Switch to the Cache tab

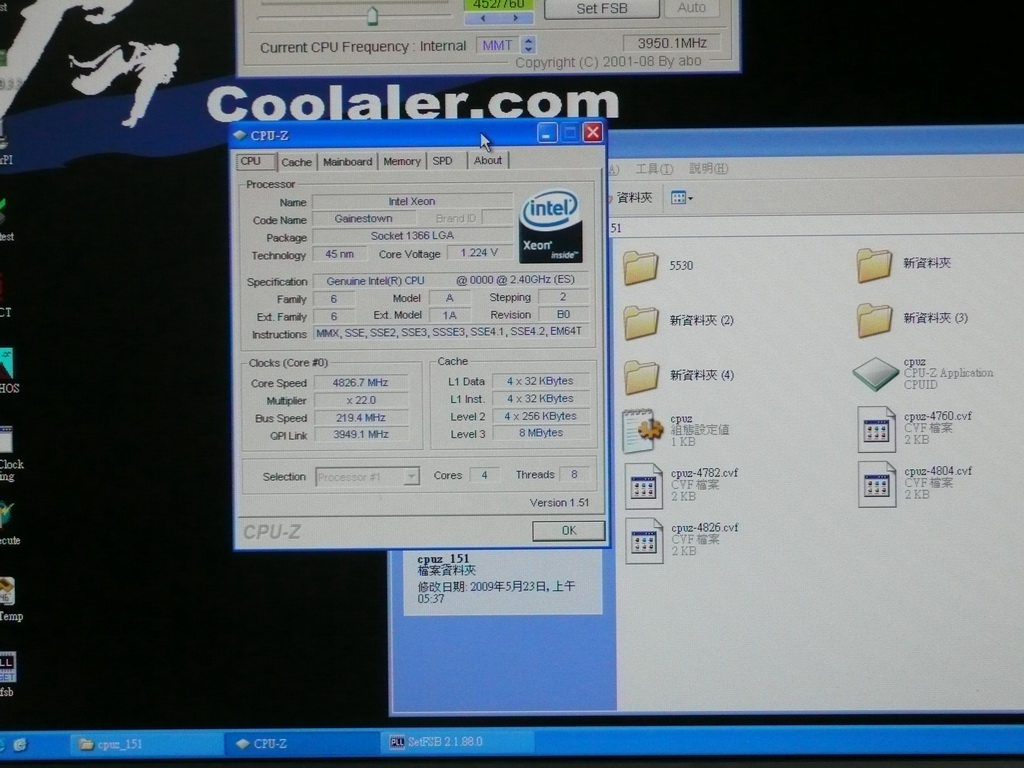pyautogui.click(x=296, y=161)
